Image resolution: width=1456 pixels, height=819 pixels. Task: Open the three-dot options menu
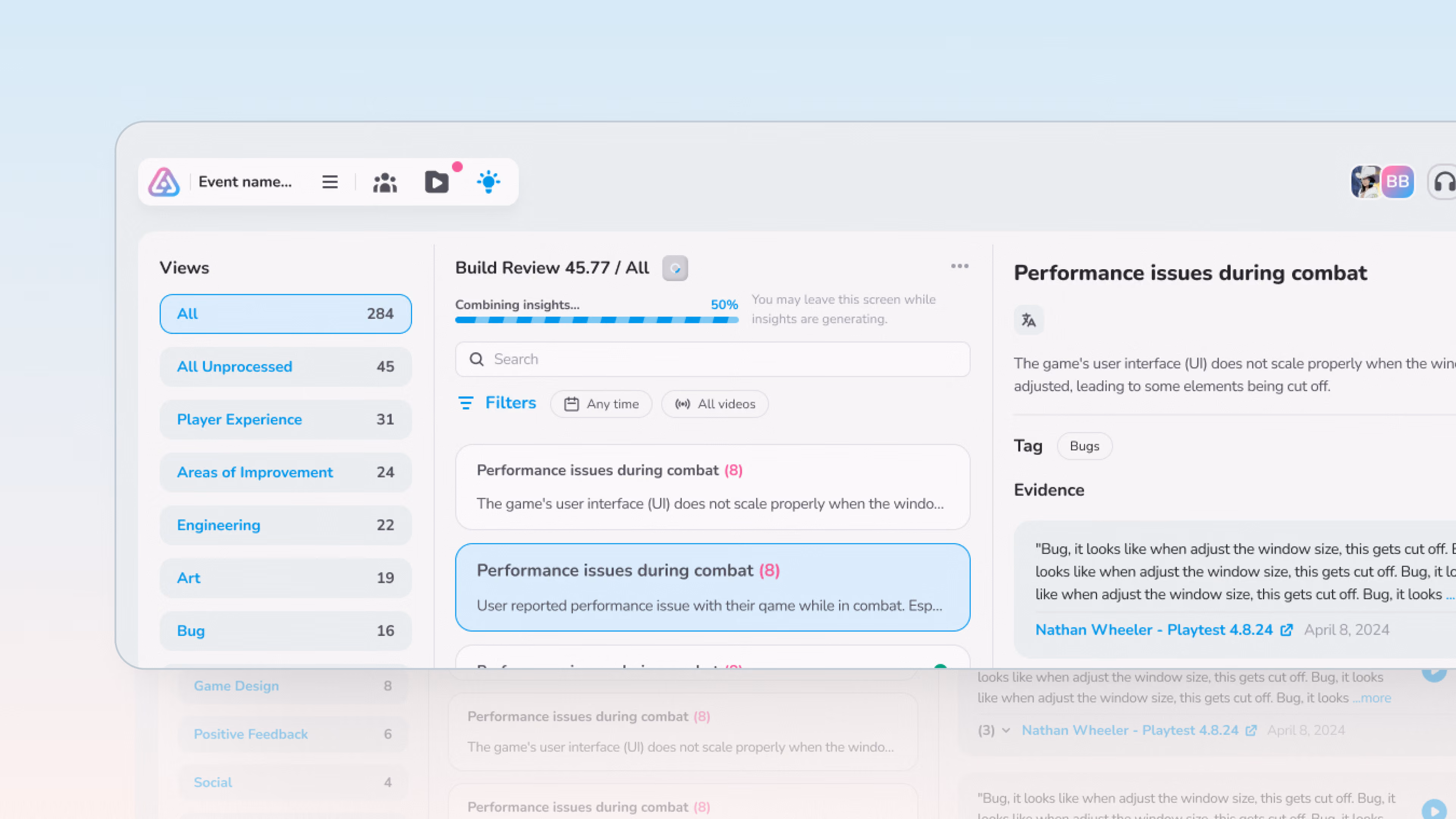click(x=959, y=266)
